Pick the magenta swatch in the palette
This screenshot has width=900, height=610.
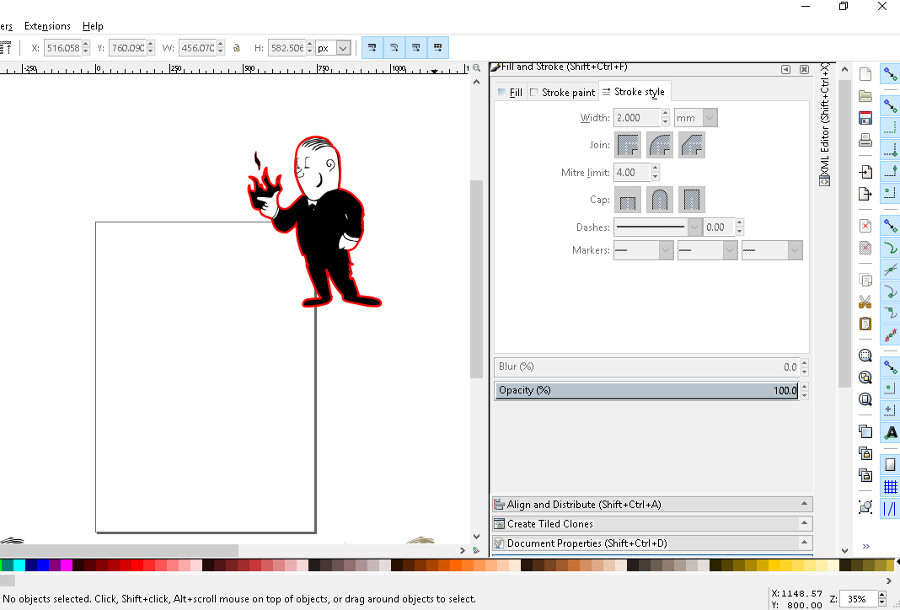pyautogui.click(x=67, y=565)
